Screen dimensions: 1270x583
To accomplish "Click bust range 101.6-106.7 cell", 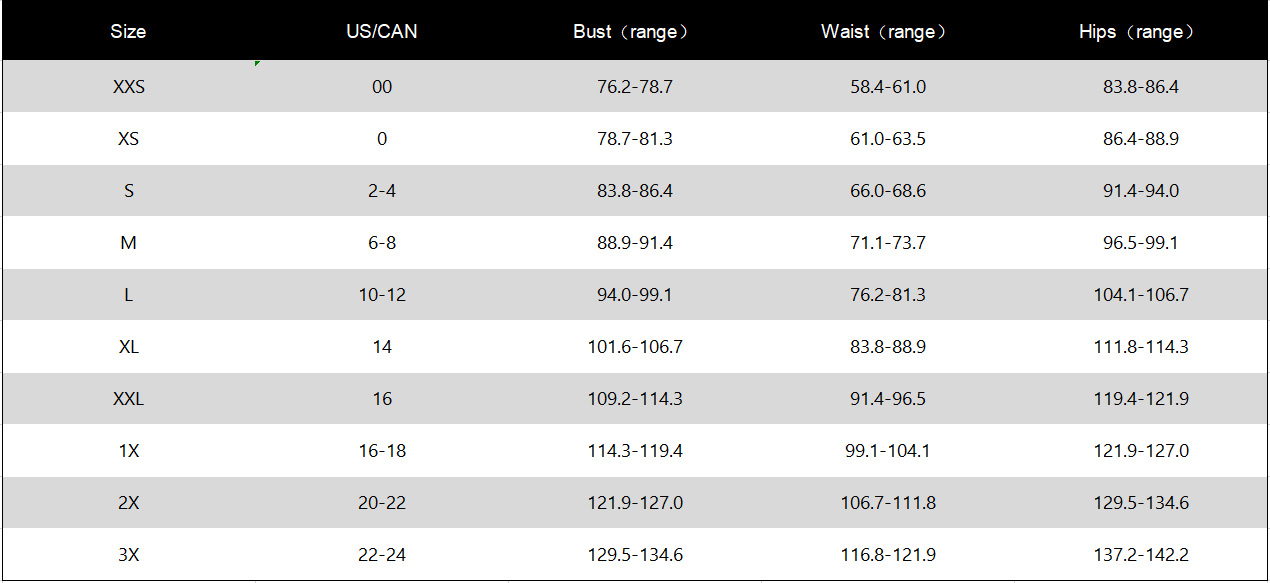I will coord(634,347).
